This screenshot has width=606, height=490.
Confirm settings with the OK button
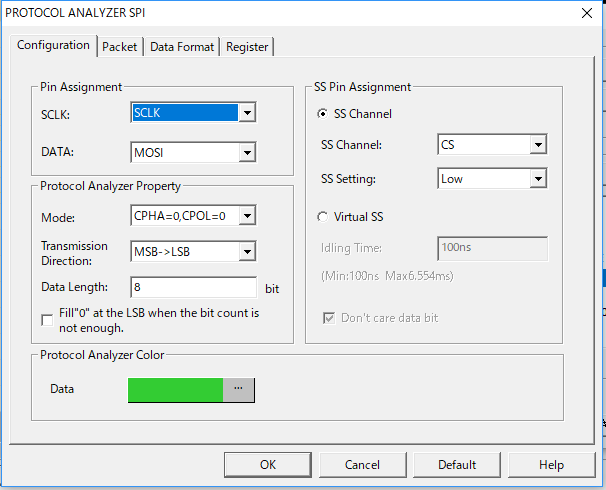[268, 465]
